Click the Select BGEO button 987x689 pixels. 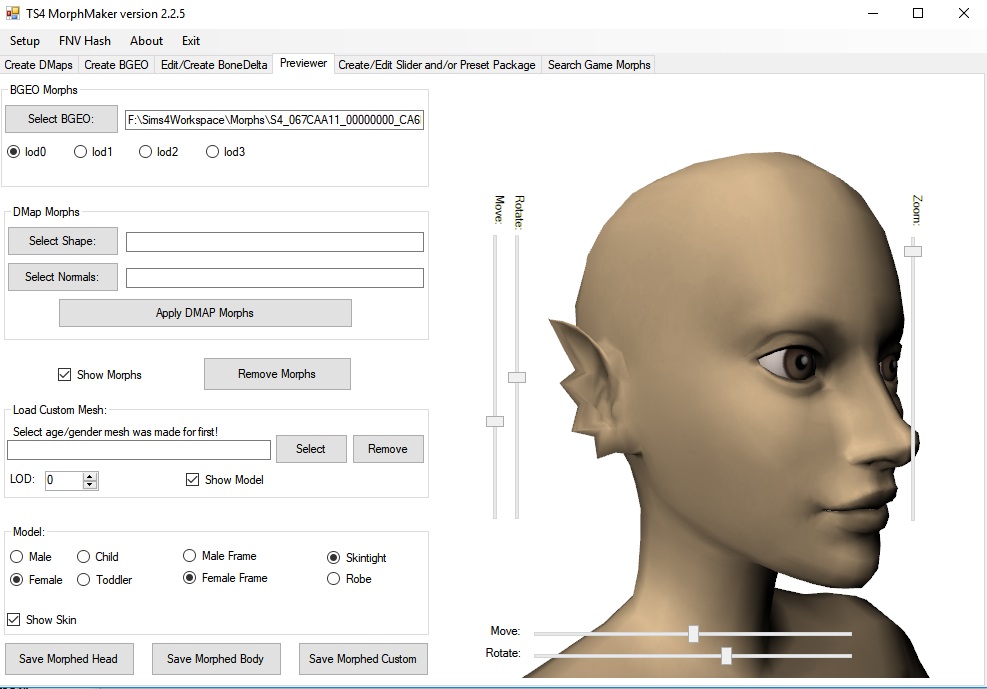(x=61, y=119)
